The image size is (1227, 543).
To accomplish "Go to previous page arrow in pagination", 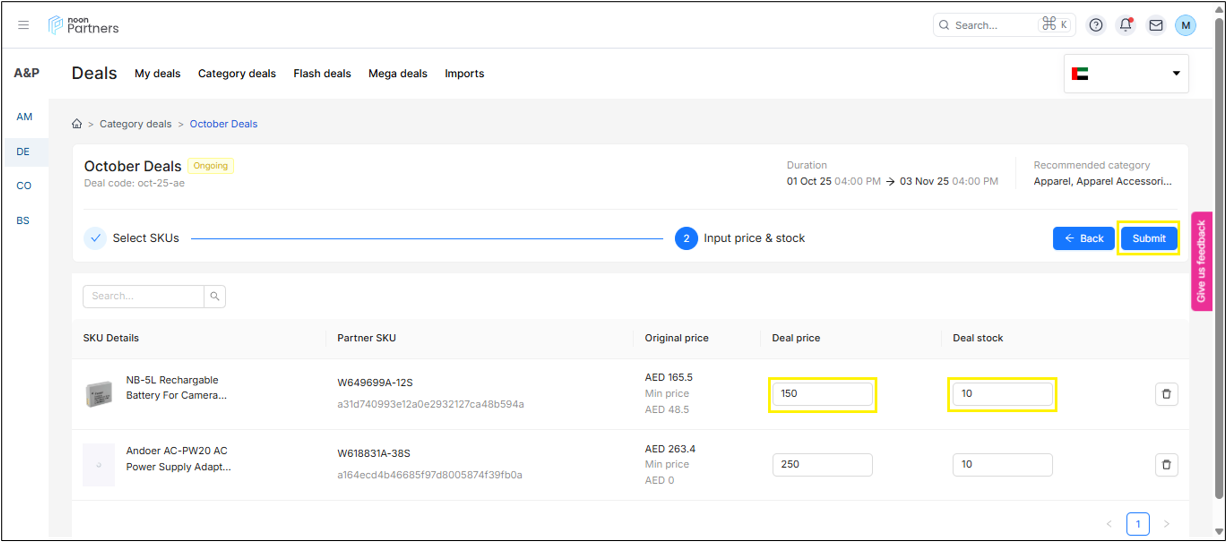I will pos(1109,524).
